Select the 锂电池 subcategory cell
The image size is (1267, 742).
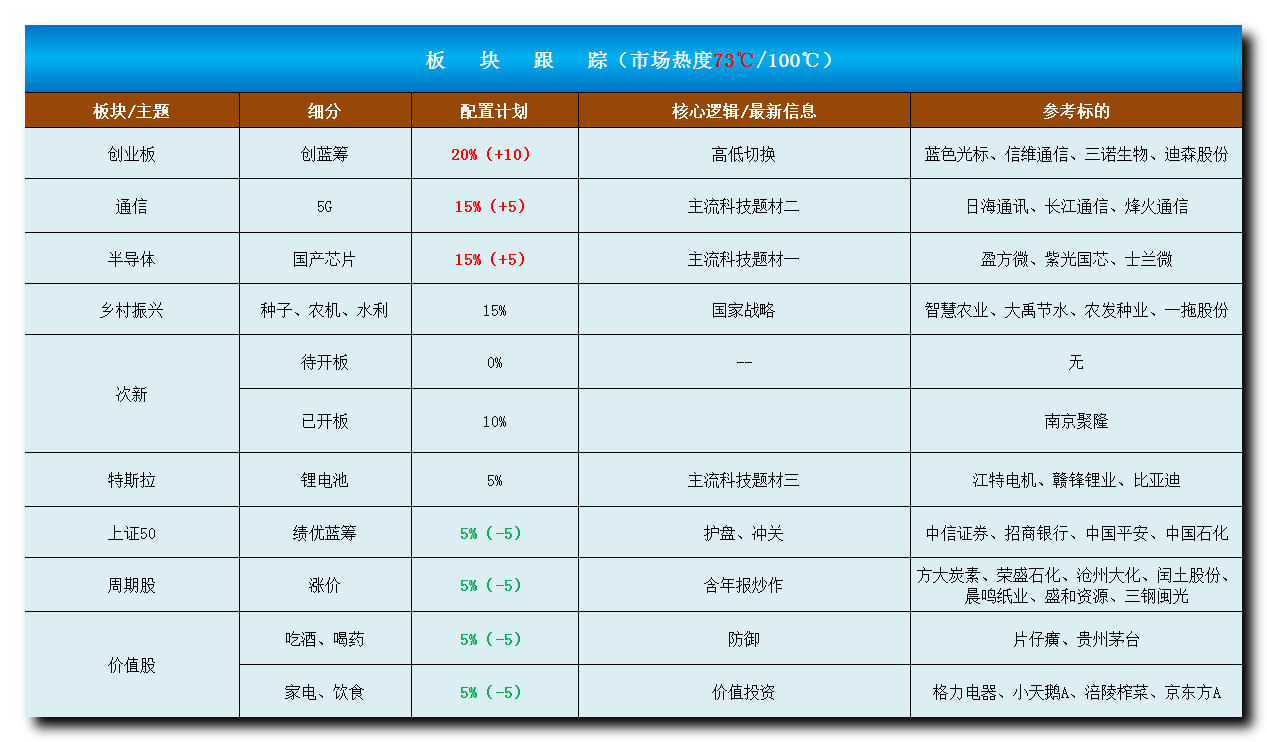click(325, 480)
